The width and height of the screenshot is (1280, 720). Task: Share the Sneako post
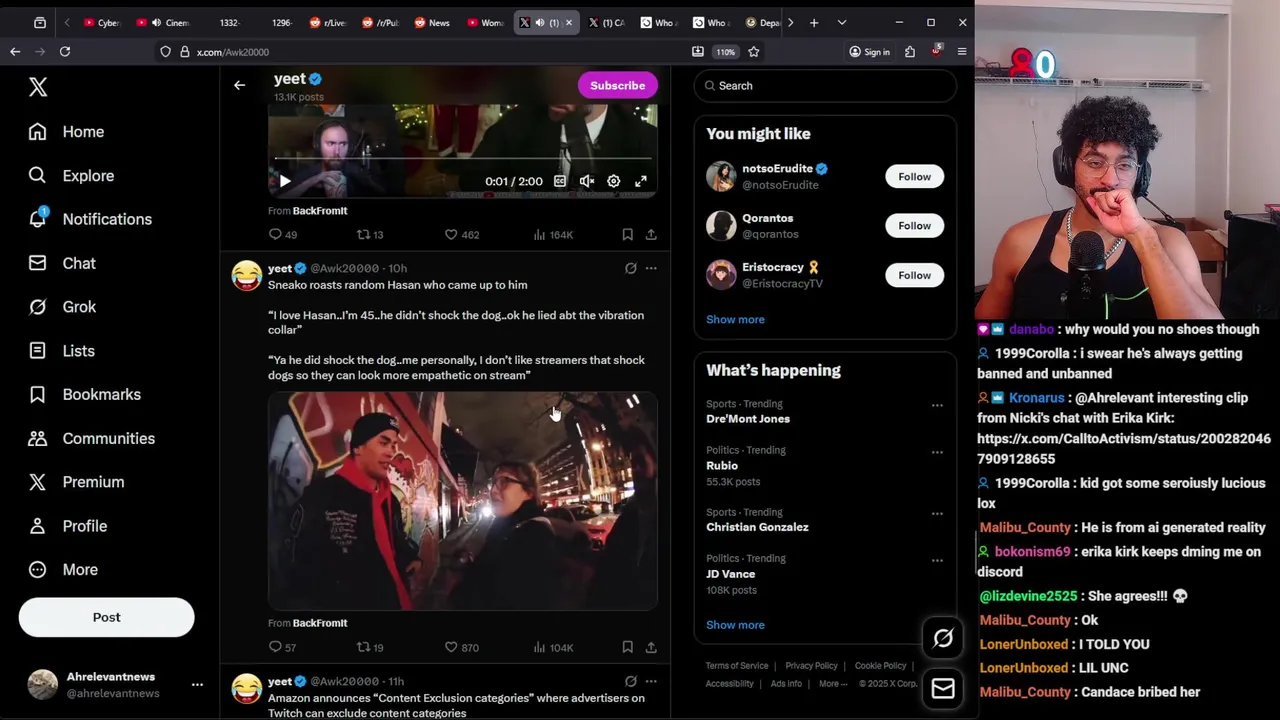pos(651,647)
